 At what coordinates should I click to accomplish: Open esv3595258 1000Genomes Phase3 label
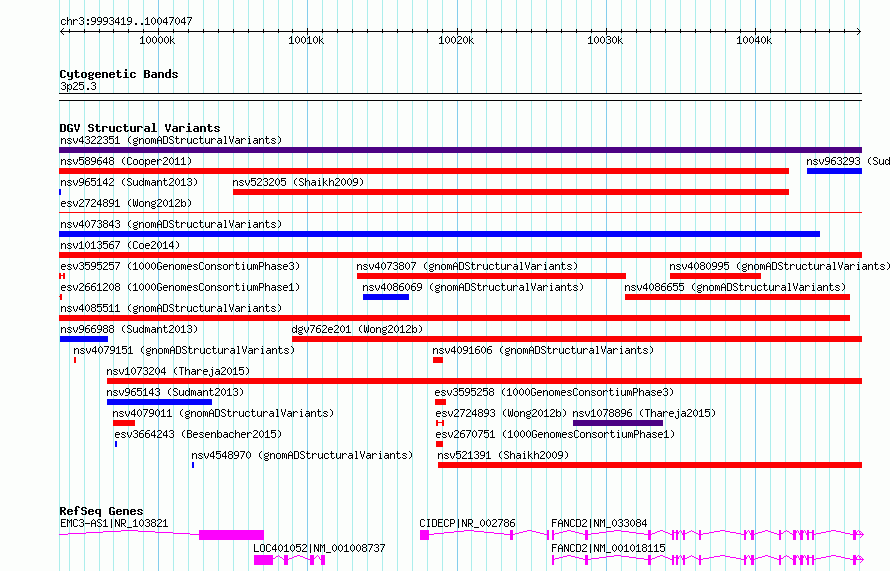[554, 392]
